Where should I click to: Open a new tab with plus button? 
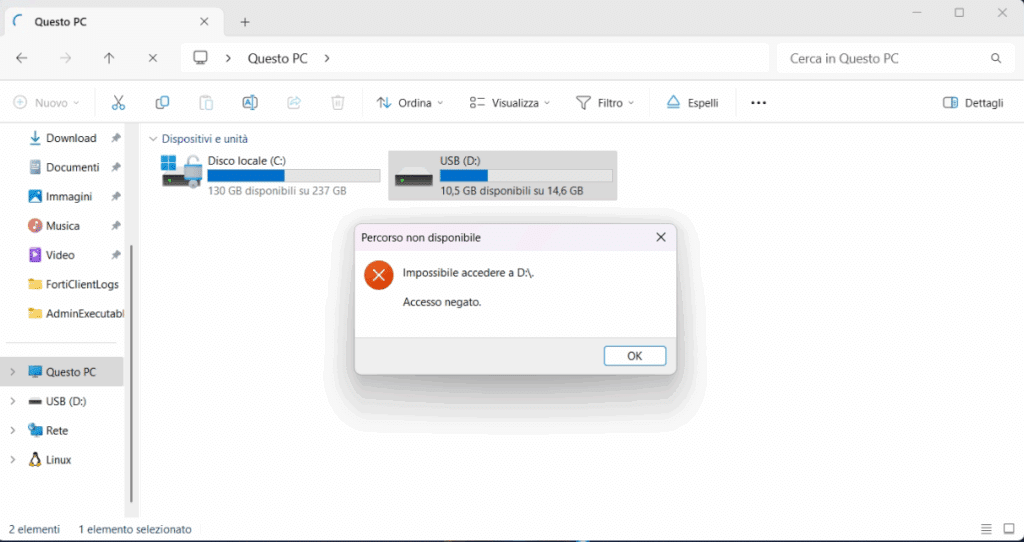tap(245, 22)
